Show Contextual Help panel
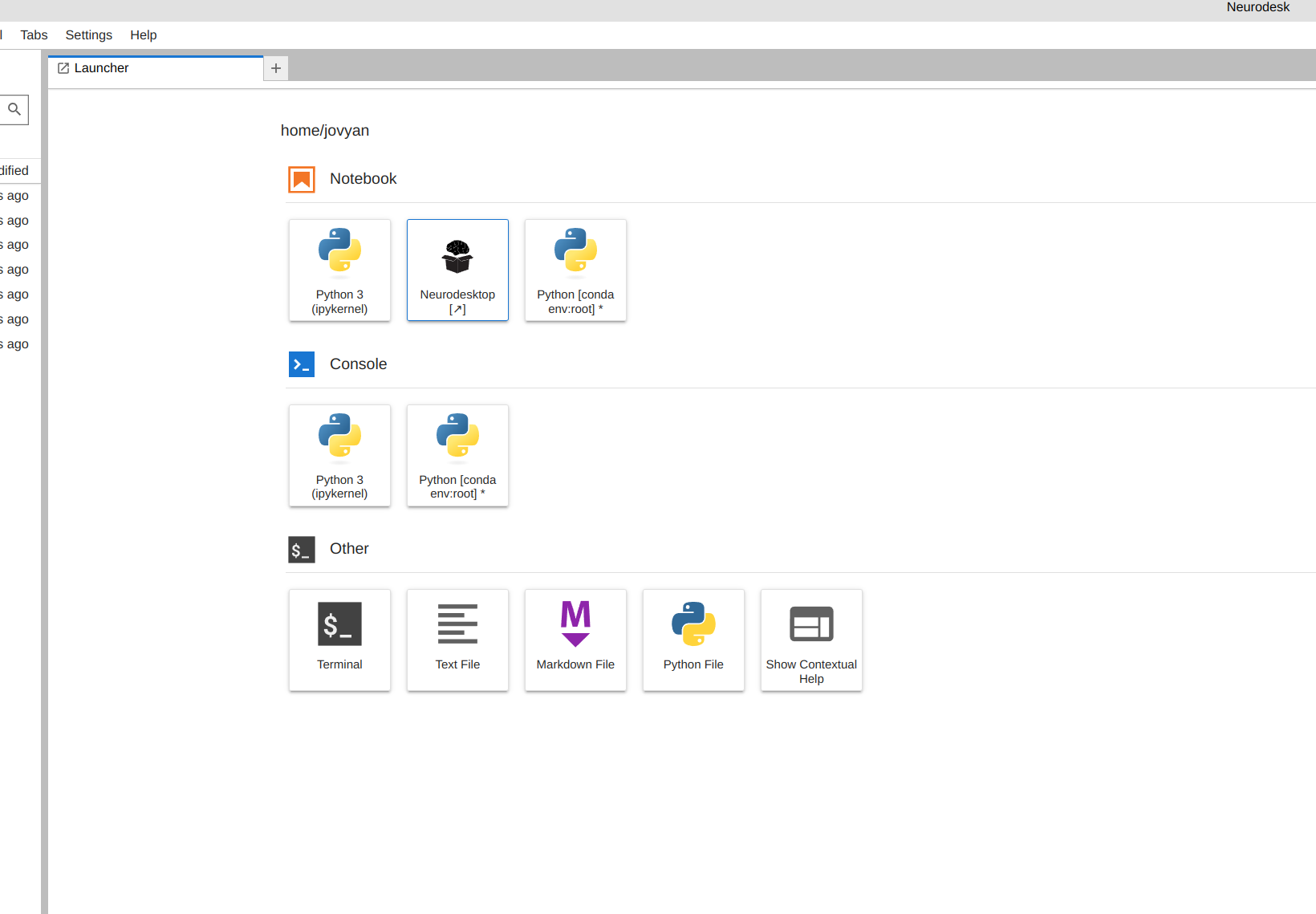 coord(811,640)
